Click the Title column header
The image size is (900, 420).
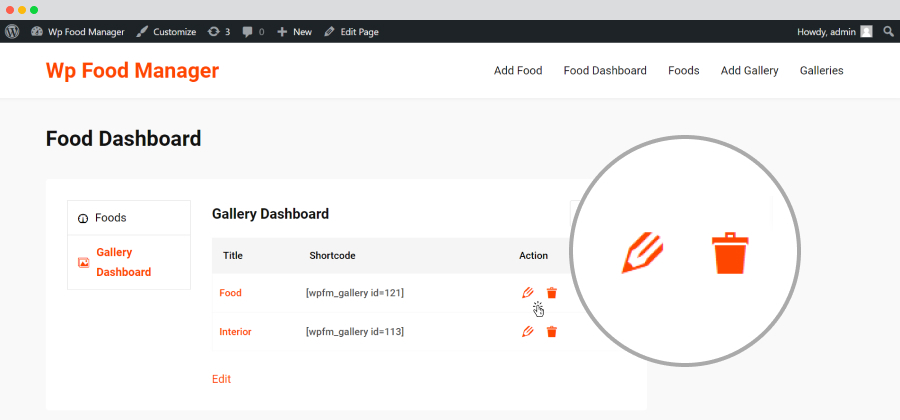click(x=232, y=255)
